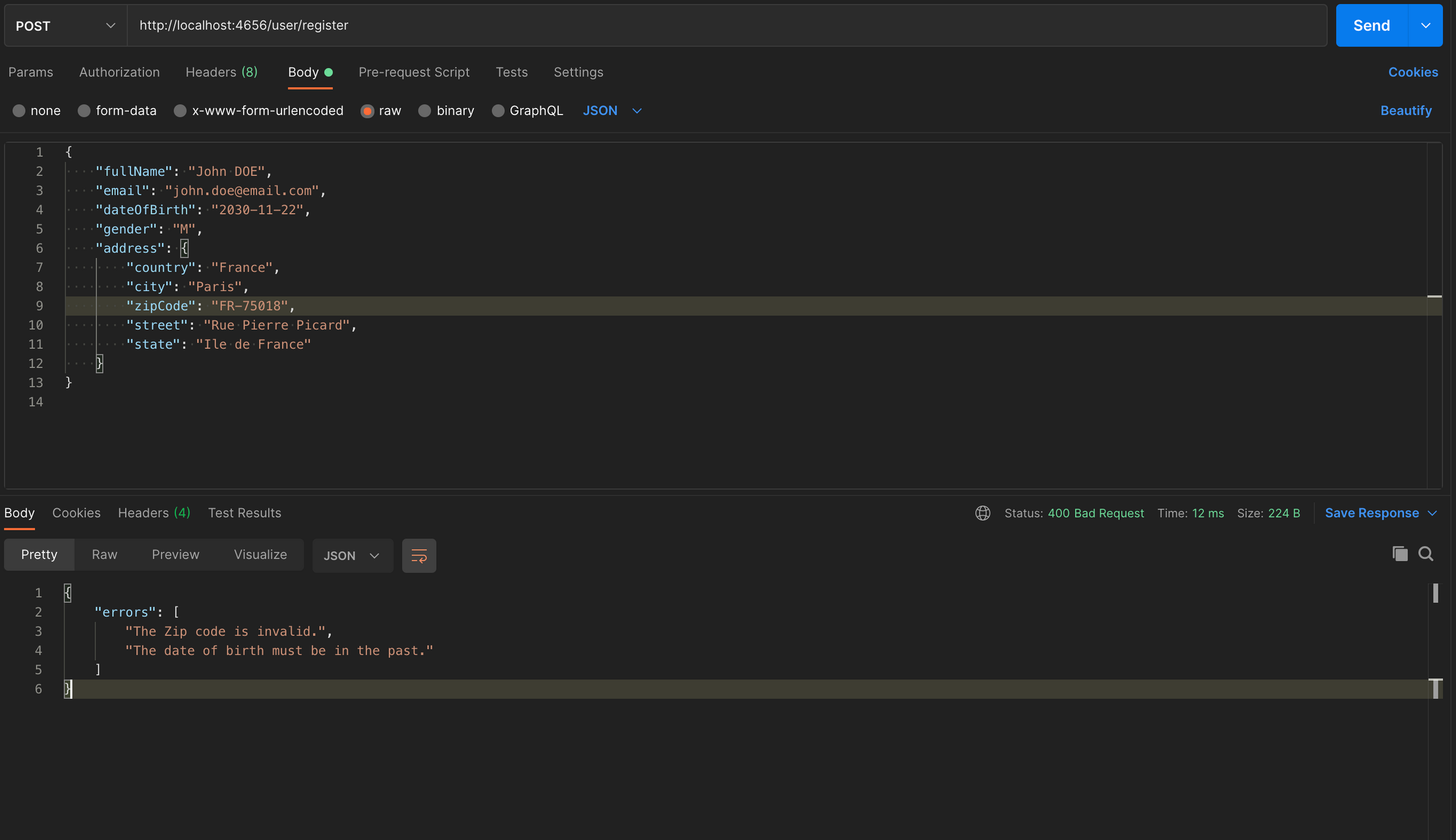Image resolution: width=1456 pixels, height=840 pixels.
Task: Click the response vertical scrollbar thumb
Action: click(x=1435, y=593)
